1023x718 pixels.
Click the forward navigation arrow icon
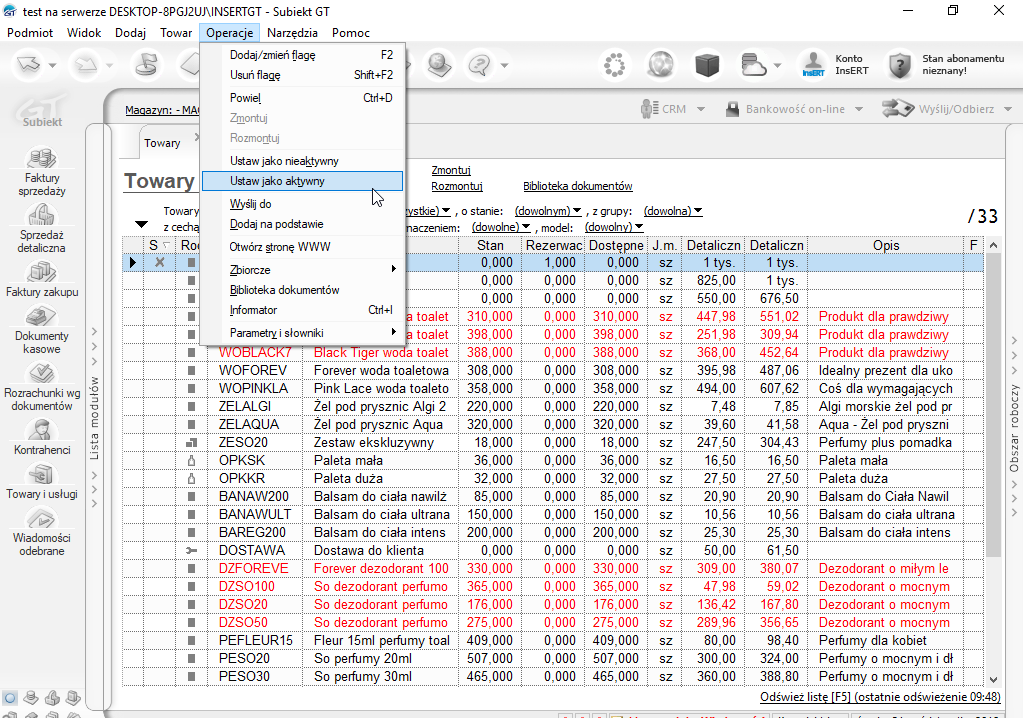tap(86, 65)
